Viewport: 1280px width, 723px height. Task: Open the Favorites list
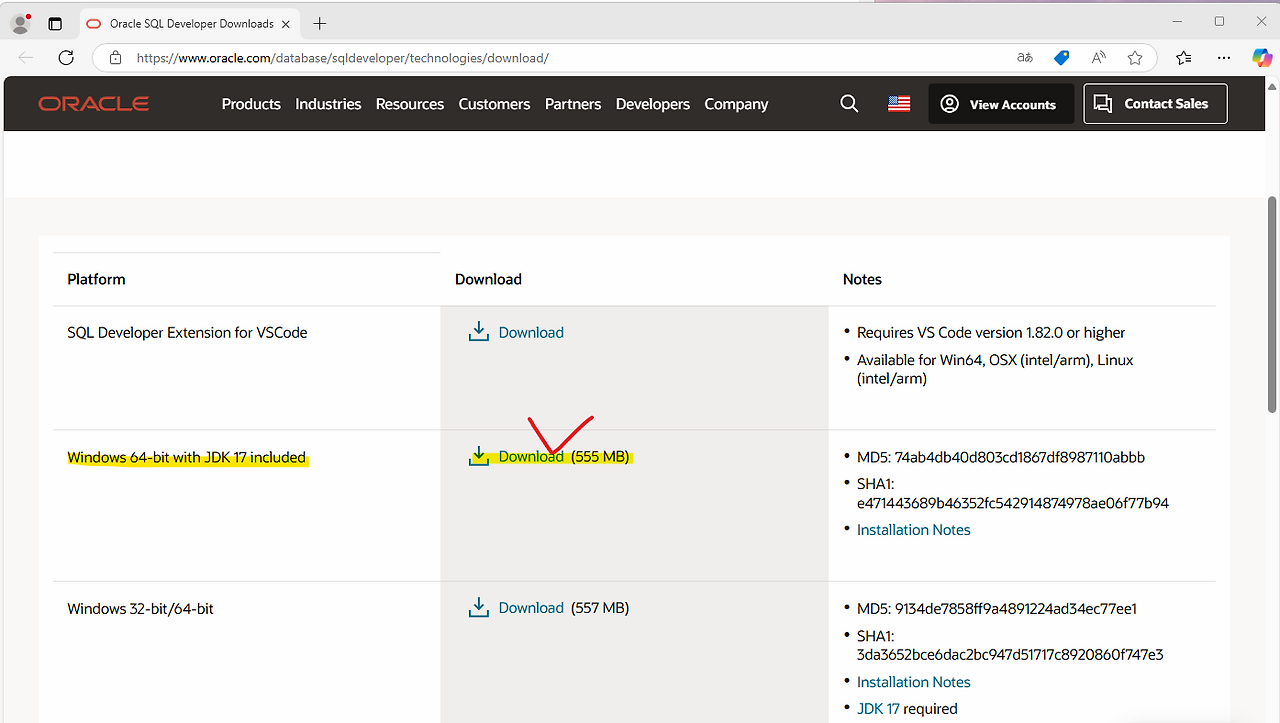point(1184,58)
